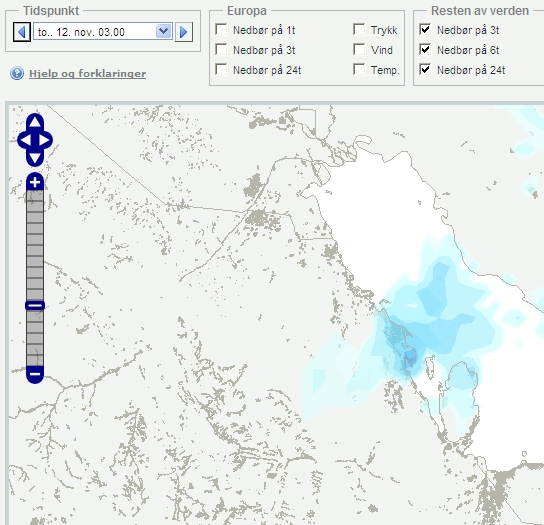Zoom out with the bottom minus button

pyautogui.click(x=35, y=374)
